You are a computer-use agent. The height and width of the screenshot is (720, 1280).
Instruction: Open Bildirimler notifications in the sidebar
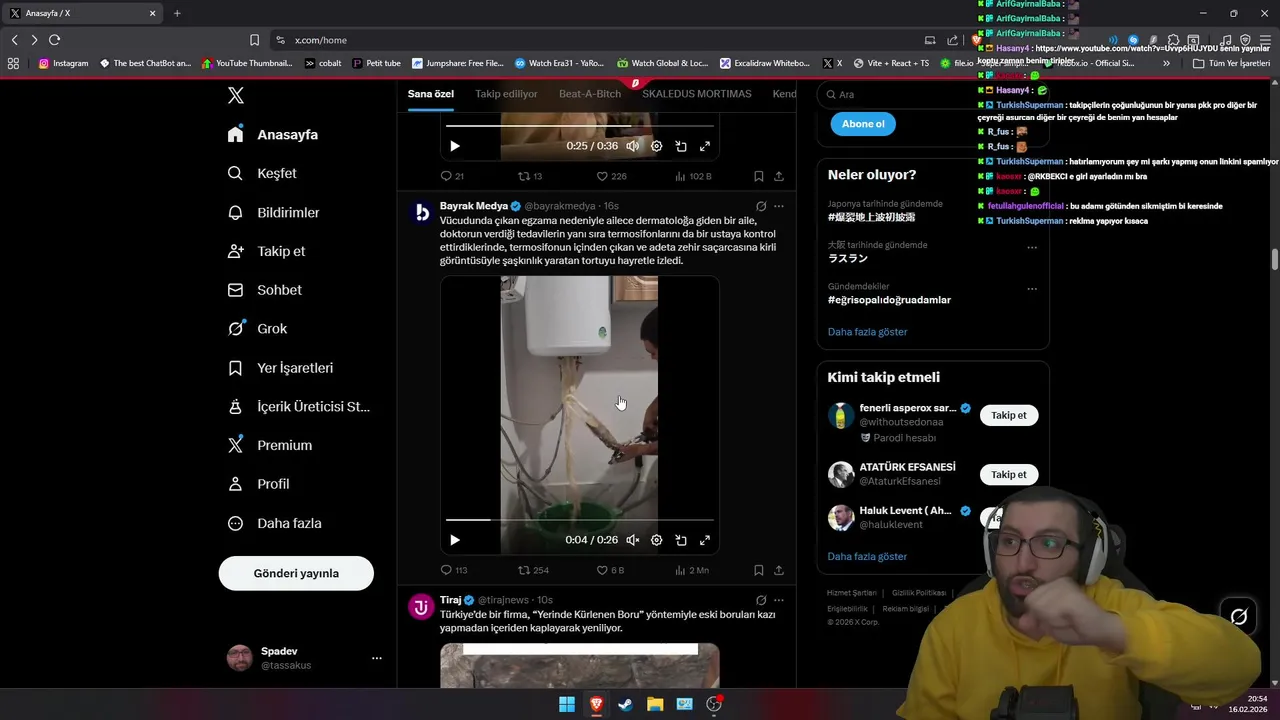pyautogui.click(x=273, y=212)
